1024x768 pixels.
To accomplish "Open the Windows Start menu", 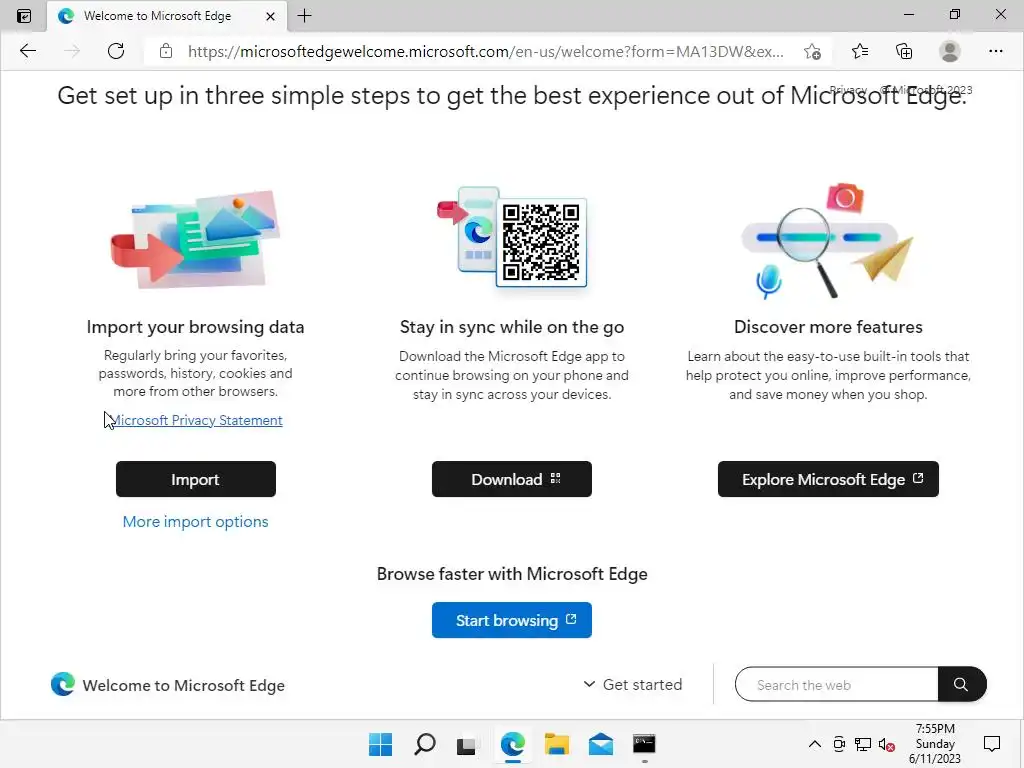I will coord(380,744).
